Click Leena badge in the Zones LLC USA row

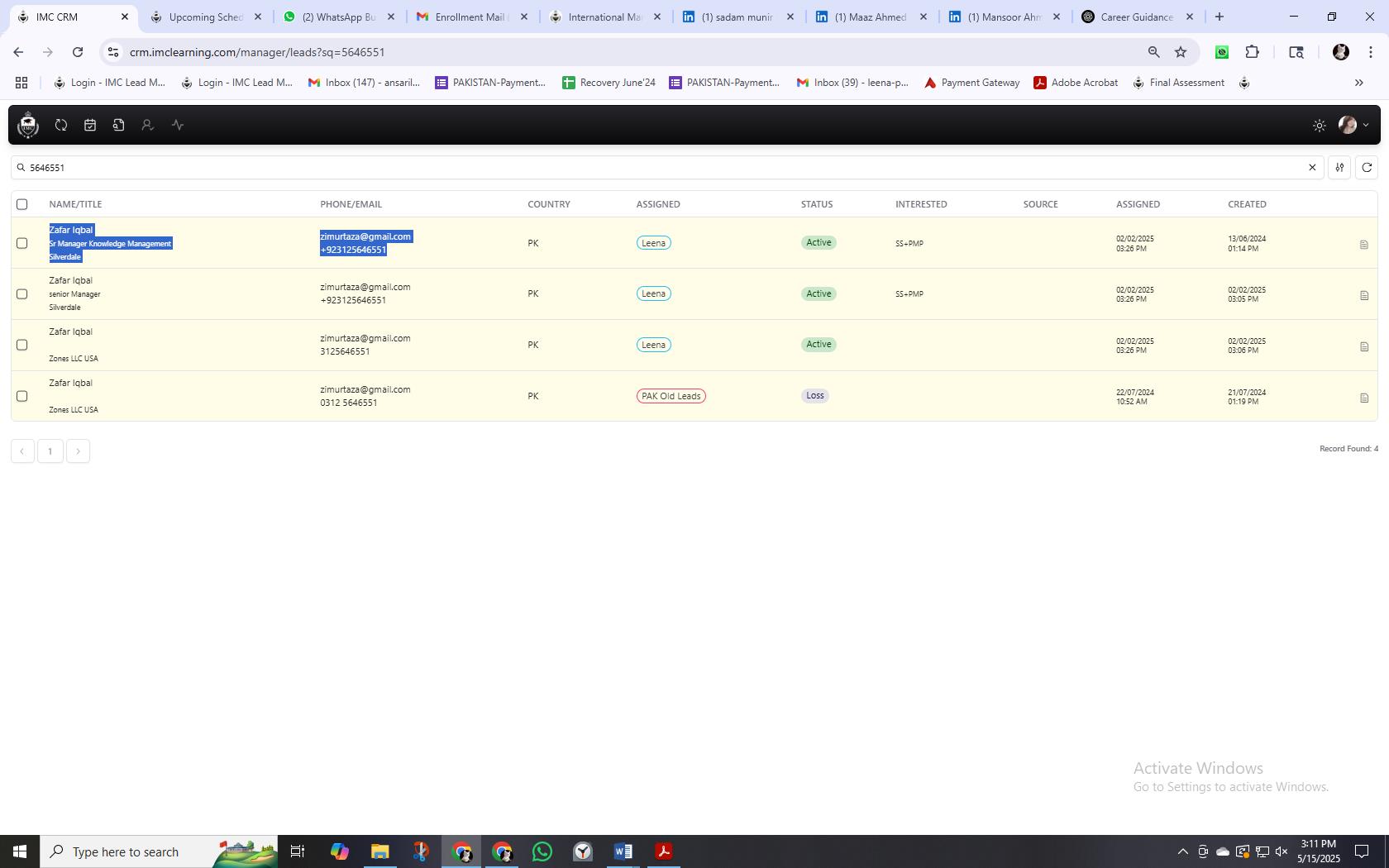point(653,345)
